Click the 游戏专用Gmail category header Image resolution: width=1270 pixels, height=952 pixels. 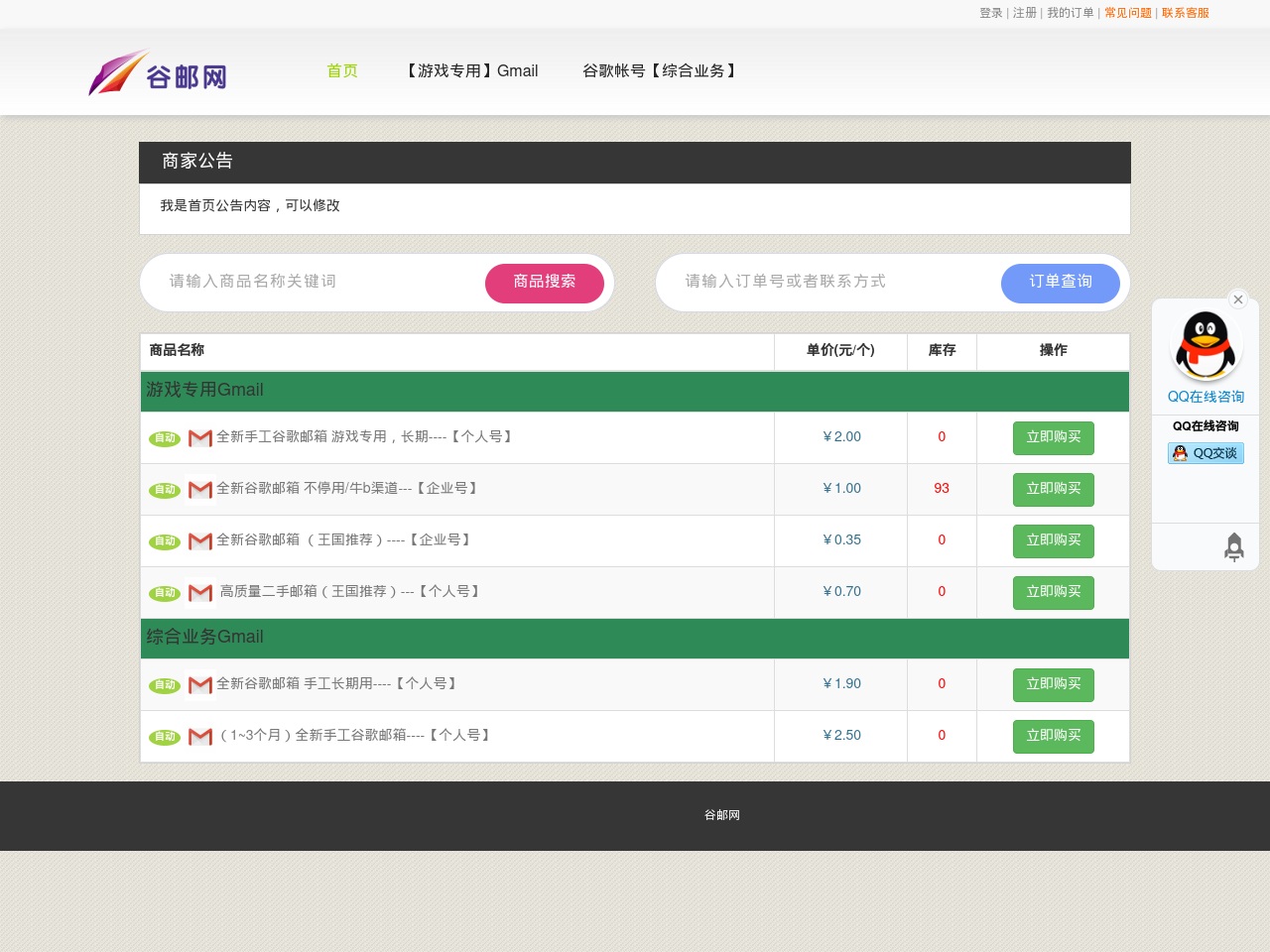pyautogui.click(x=635, y=392)
